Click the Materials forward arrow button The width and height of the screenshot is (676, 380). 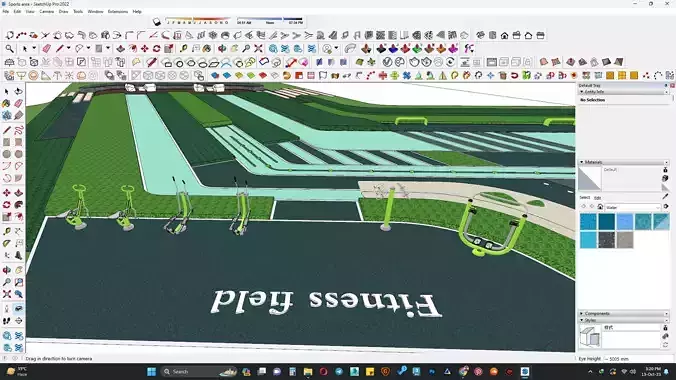592,207
